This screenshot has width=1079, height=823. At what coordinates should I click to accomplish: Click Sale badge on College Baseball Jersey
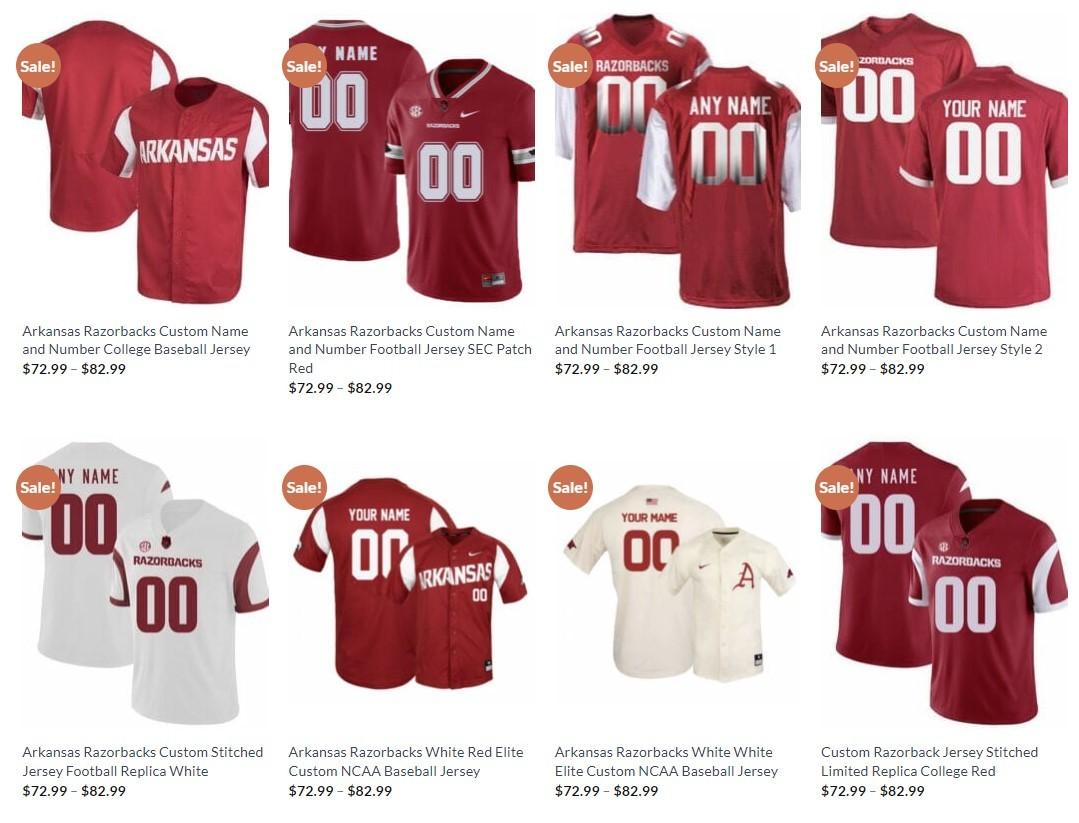[38, 66]
